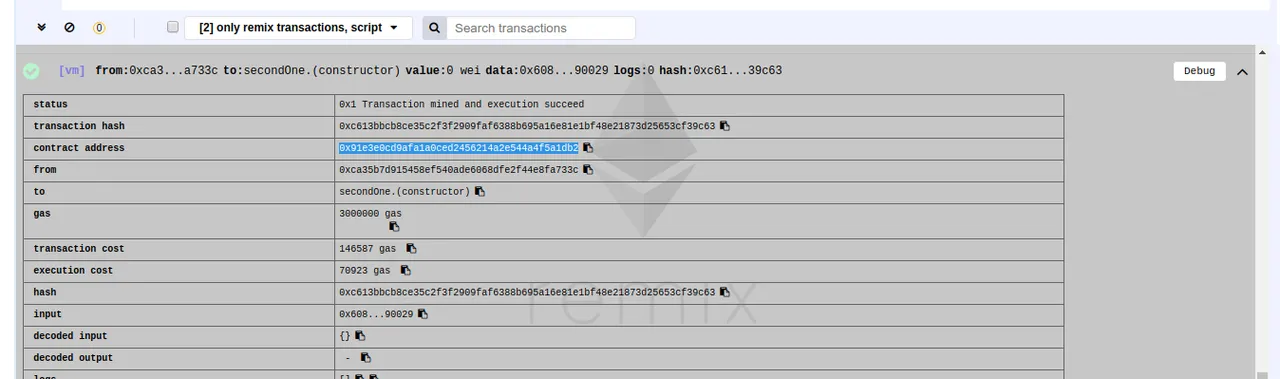Click the magnifier search icon
The height and width of the screenshot is (379, 1280).
(x=435, y=28)
